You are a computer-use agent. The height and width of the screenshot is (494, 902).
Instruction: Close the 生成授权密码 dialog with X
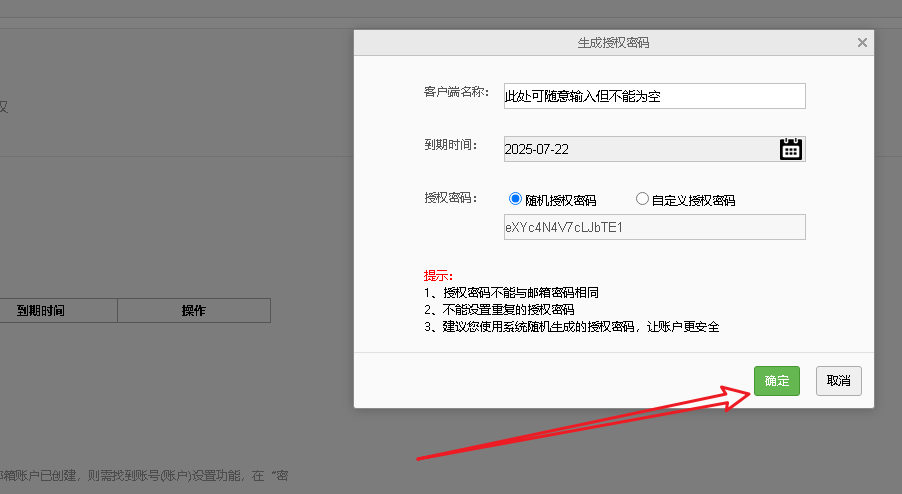862,43
